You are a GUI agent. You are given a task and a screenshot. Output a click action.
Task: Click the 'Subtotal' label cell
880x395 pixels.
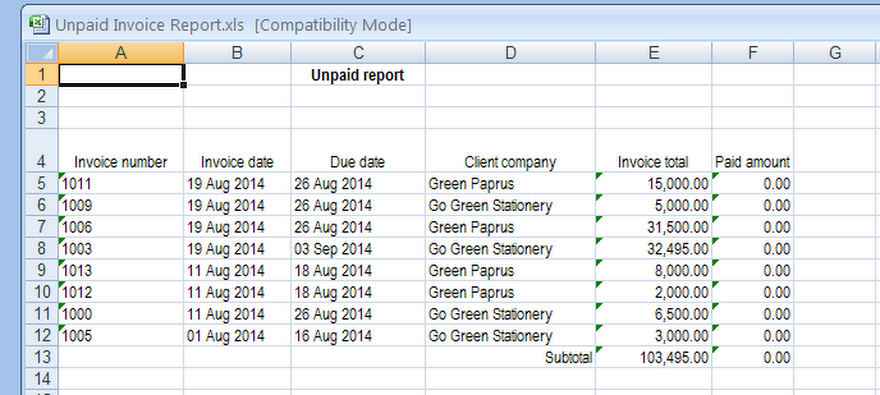pos(510,357)
